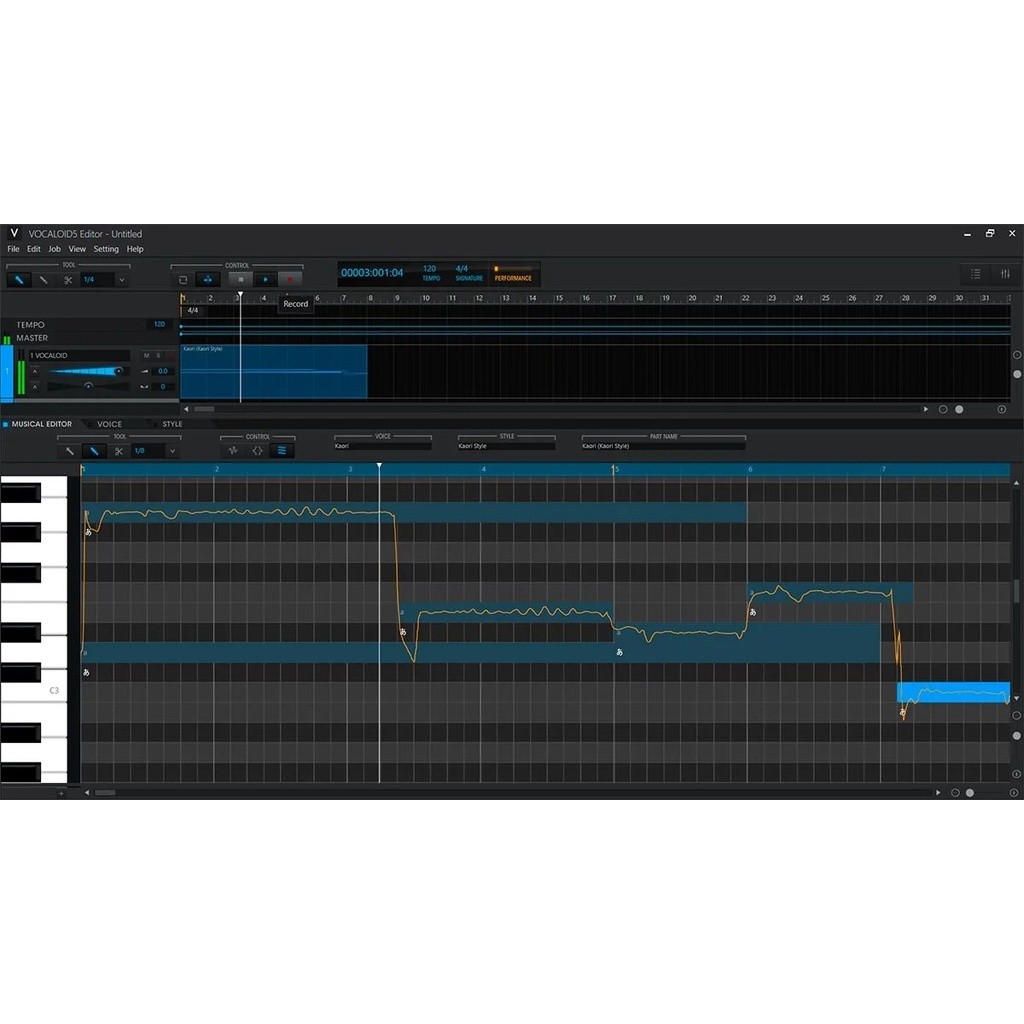Screen dimensions: 1024x1024
Task: Click the 00003:001:04 position display
Action: (x=372, y=273)
